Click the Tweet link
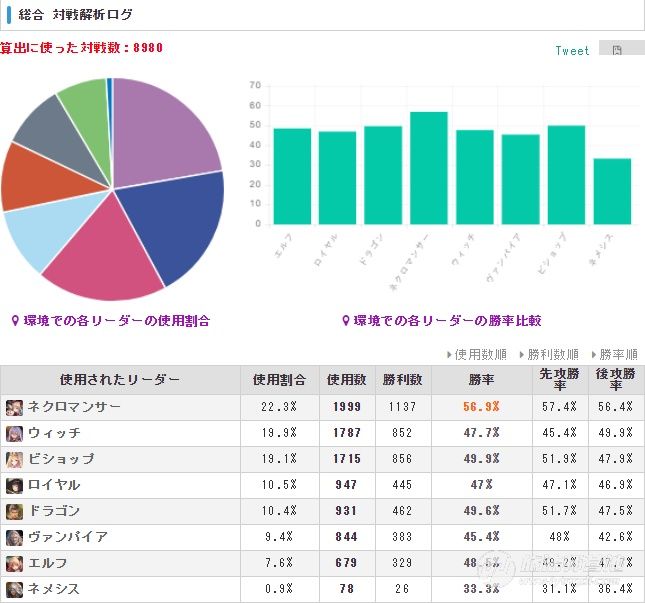The height and width of the screenshot is (603, 645). coord(572,51)
